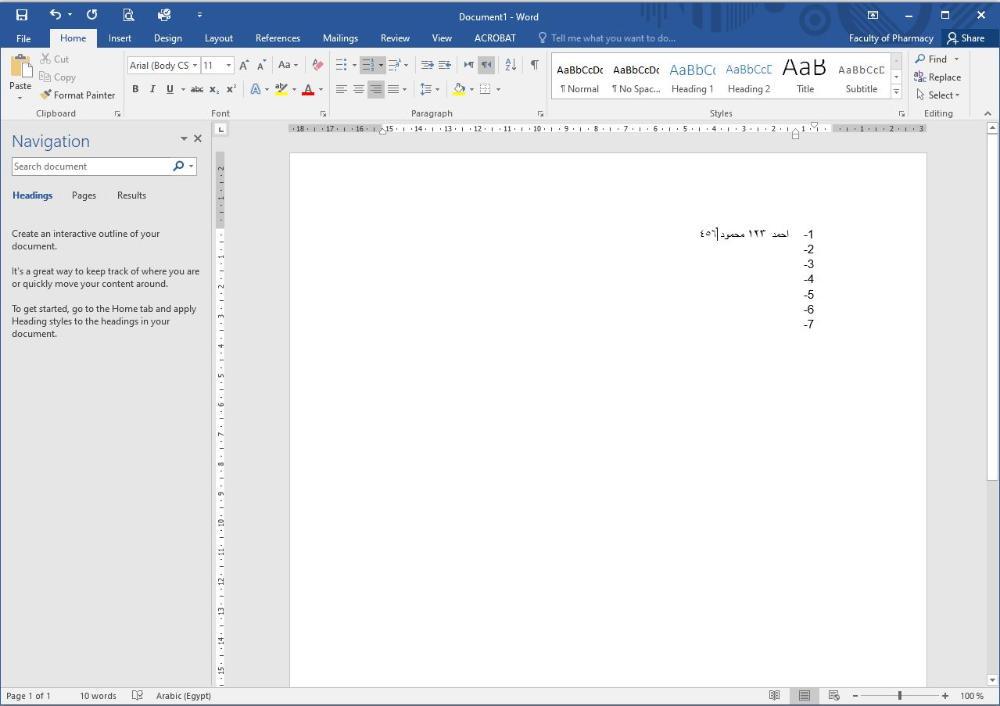This screenshot has width=1000, height=706.
Task: Set Left-to-Right text direction
Action: pyautogui.click(x=469, y=65)
